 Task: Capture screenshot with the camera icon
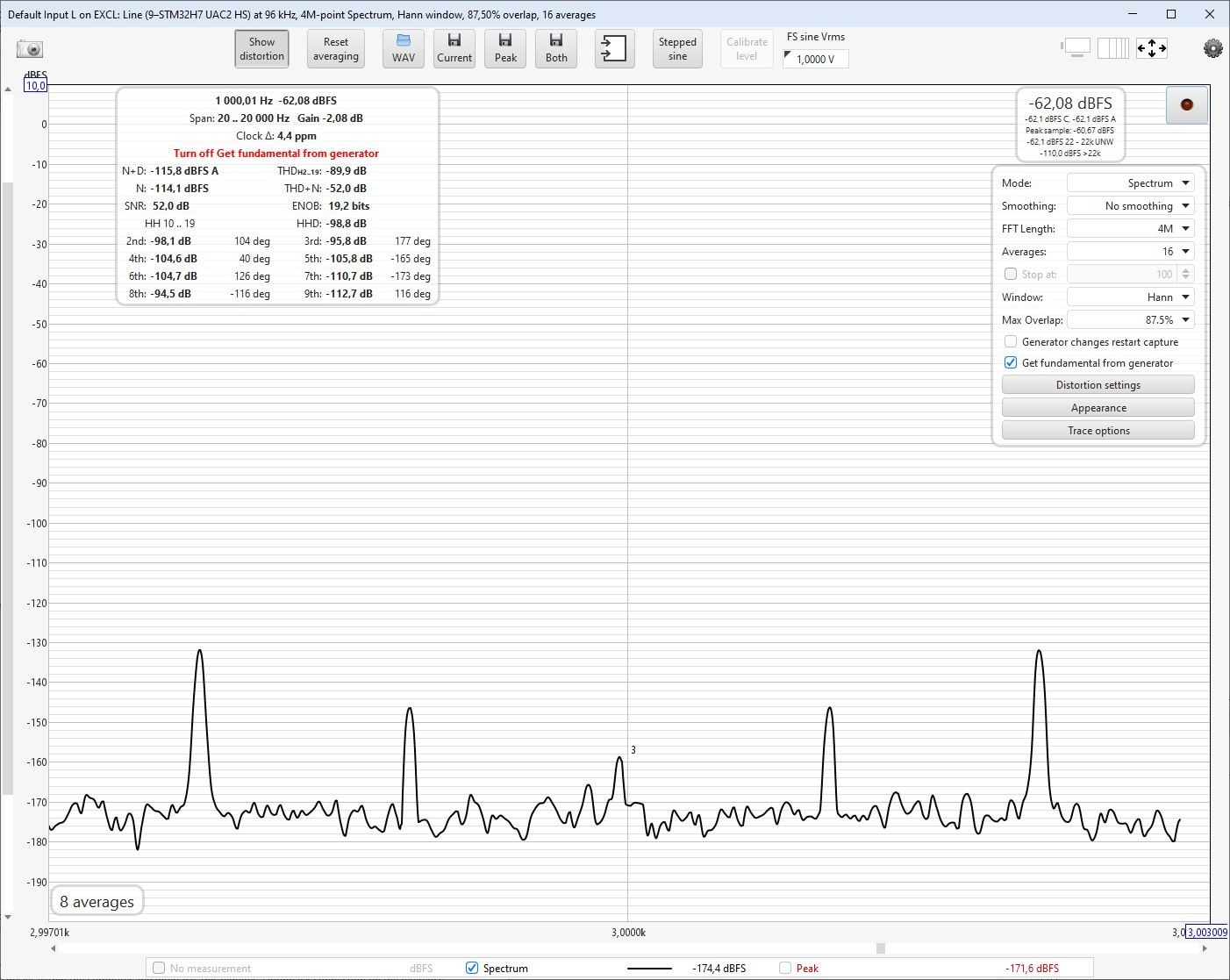pyautogui.click(x=30, y=49)
